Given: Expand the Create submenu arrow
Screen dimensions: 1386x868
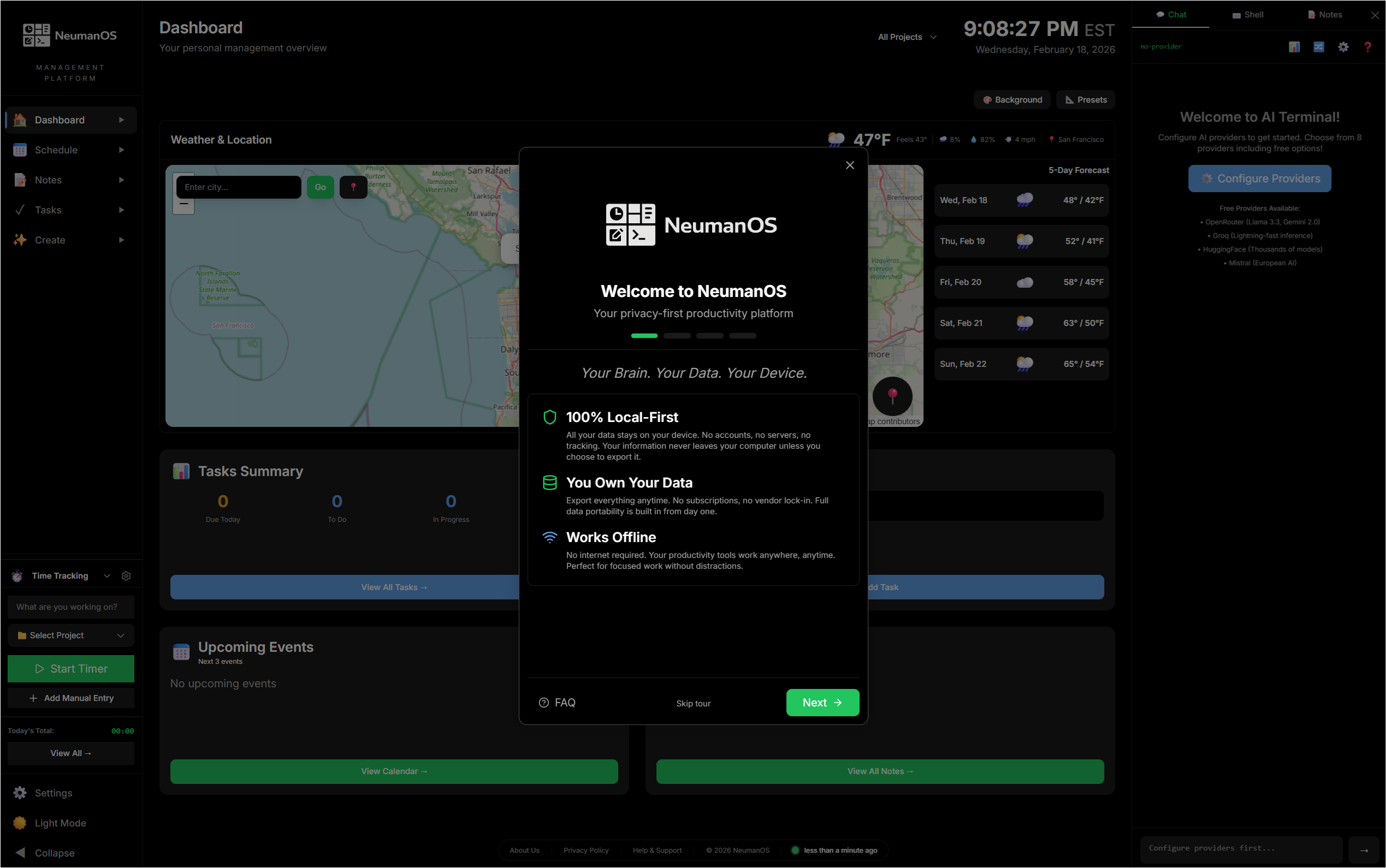Looking at the screenshot, I should [121, 240].
